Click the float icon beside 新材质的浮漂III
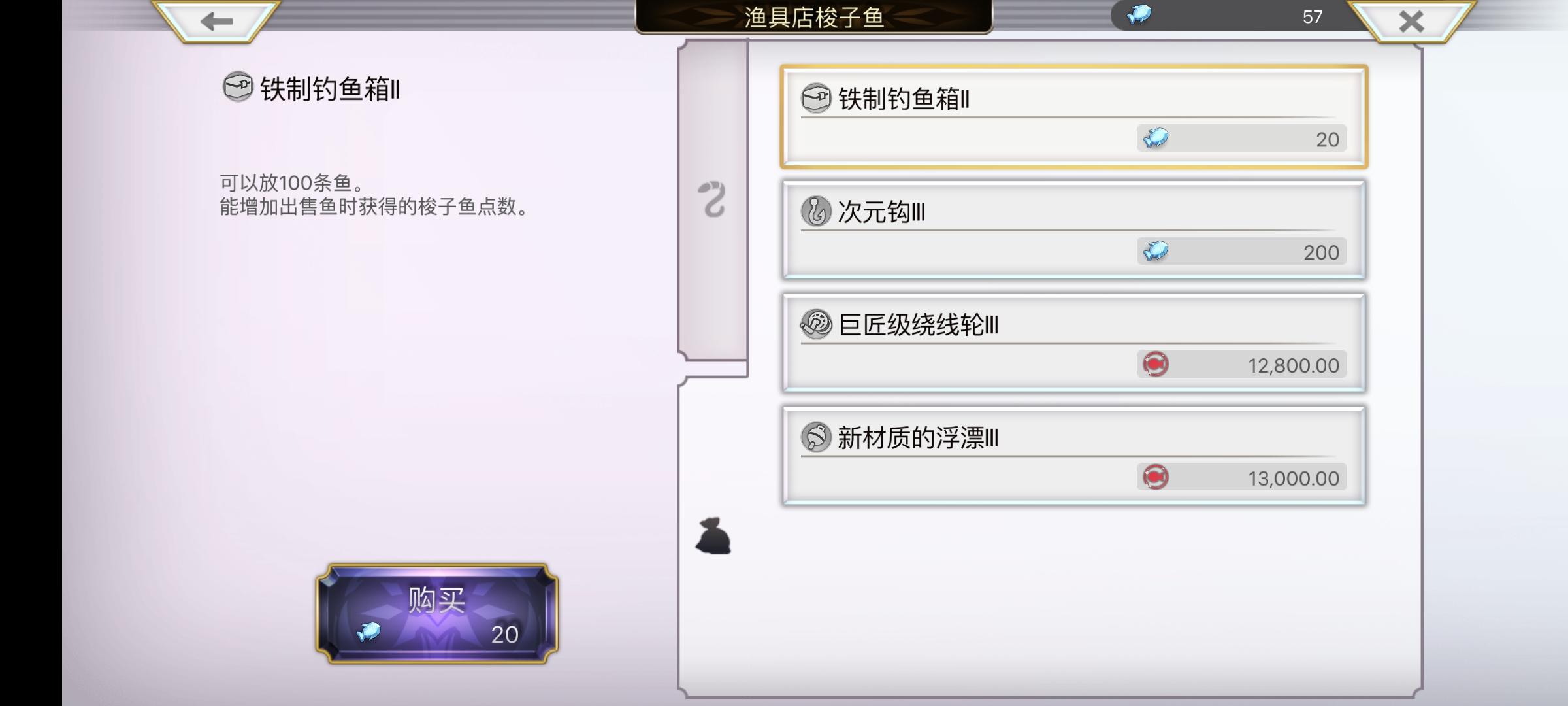 [816, 437]
